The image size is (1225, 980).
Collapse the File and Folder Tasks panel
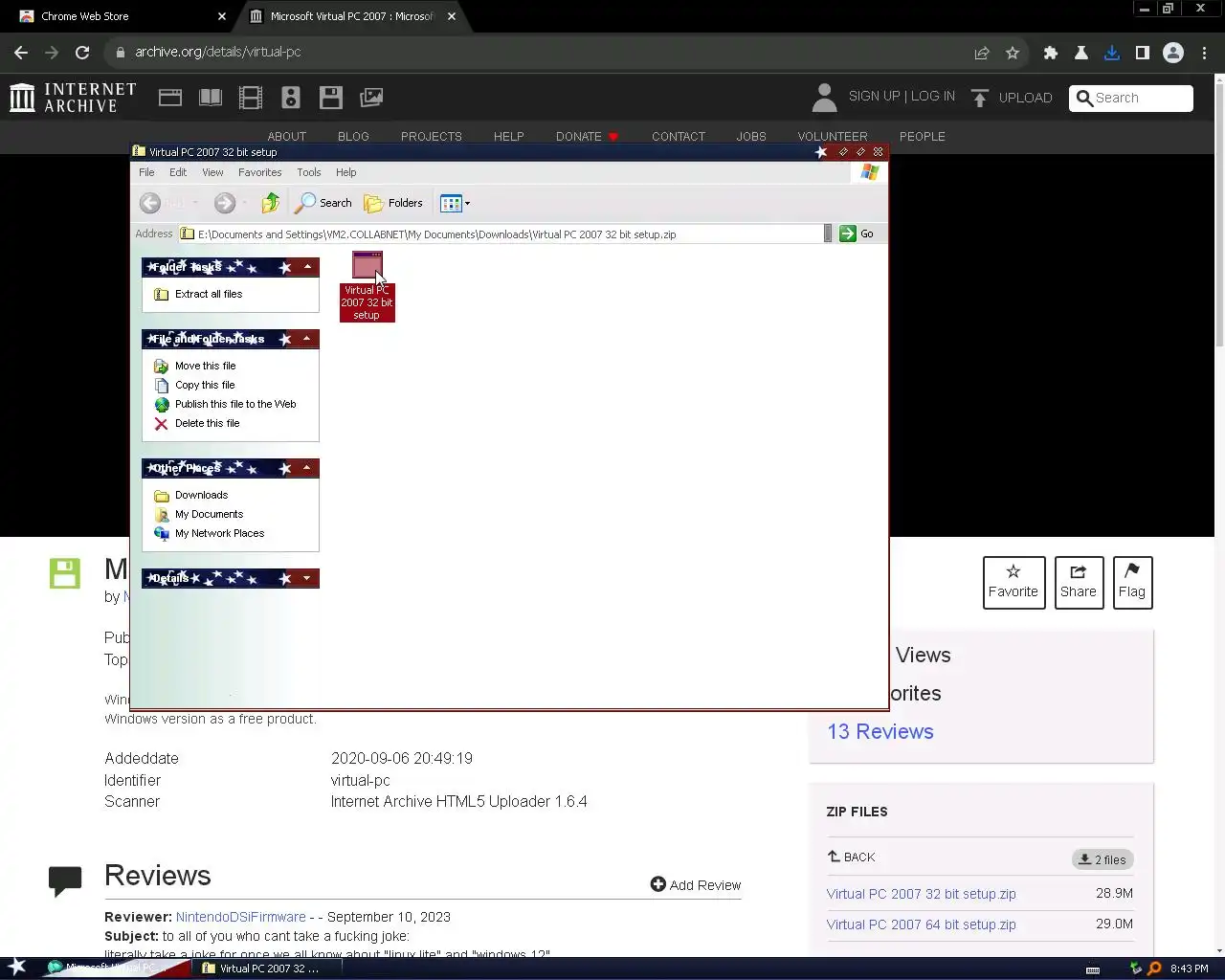(307, 339)
